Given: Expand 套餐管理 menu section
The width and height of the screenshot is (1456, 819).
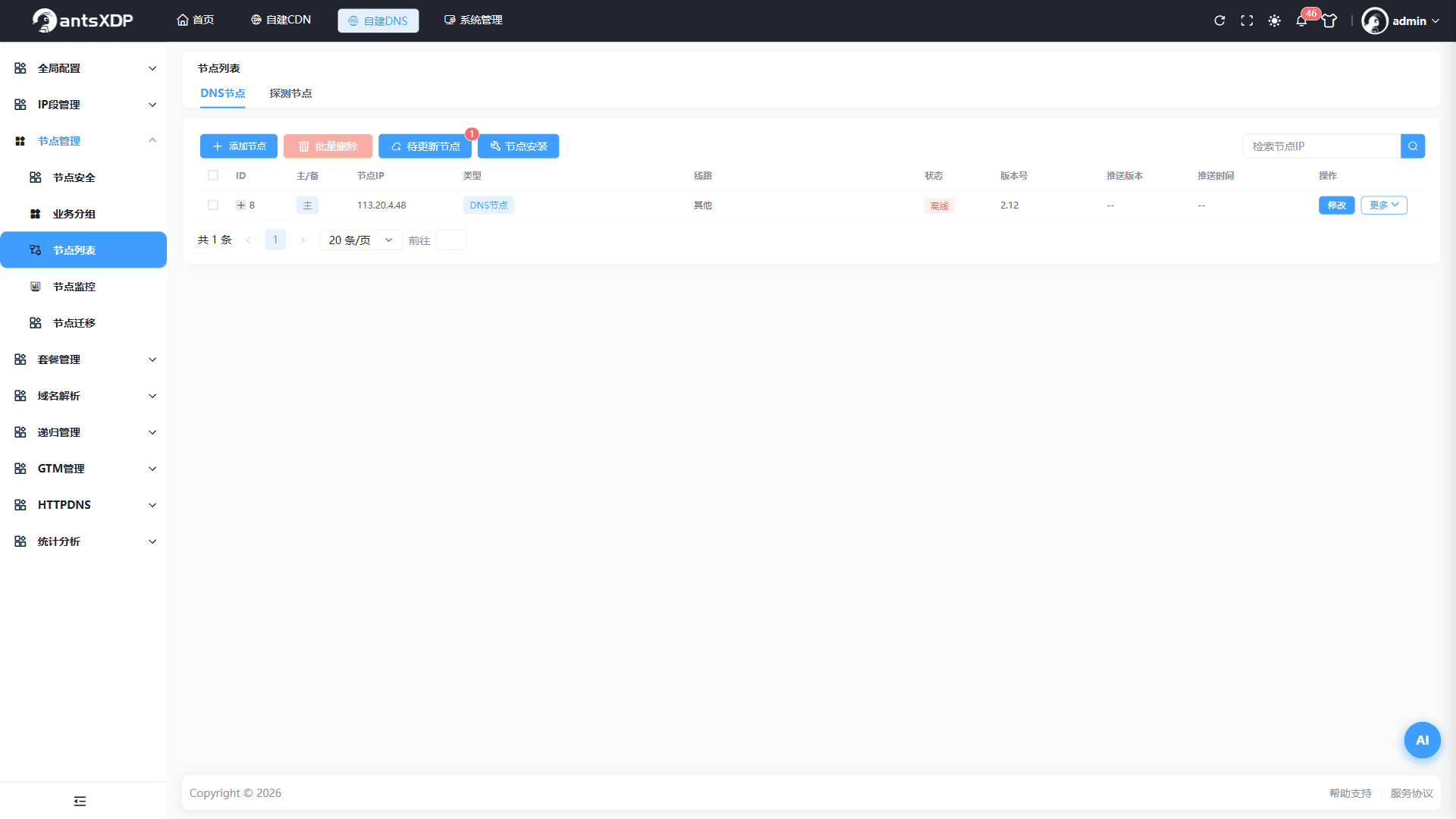Looking at the screenshot, I should (x=83, y=359).
